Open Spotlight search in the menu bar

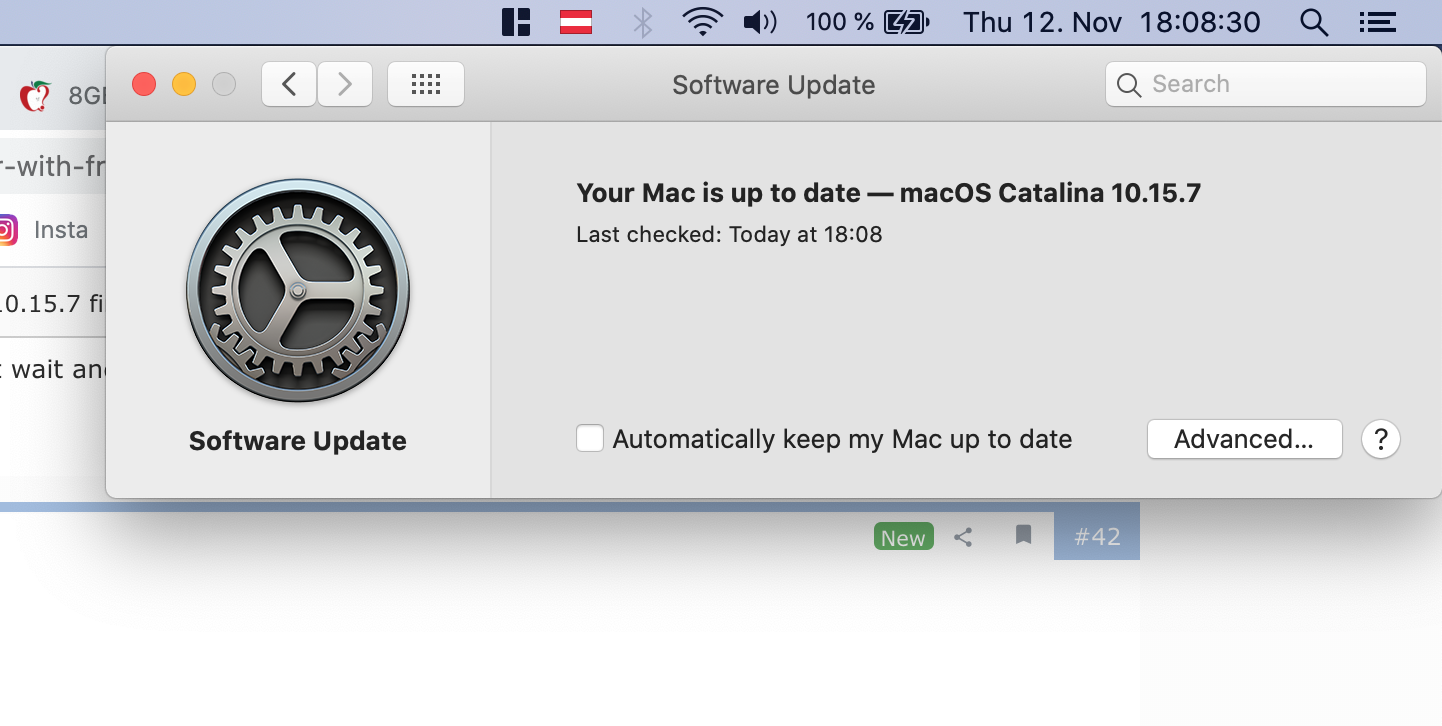pyautogui.click(x=1314, y=22)
